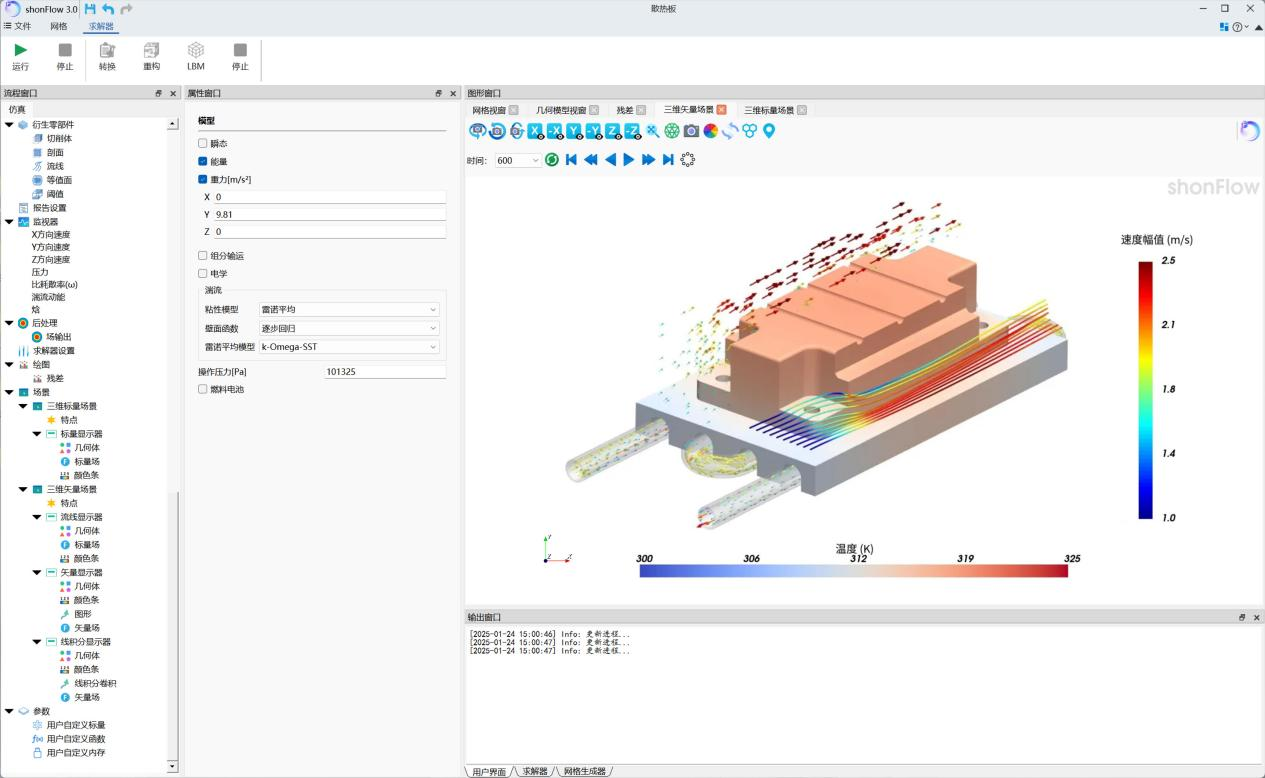Click the undo arrow in the title bar
1265x778 pixels.
coord(108,9)
